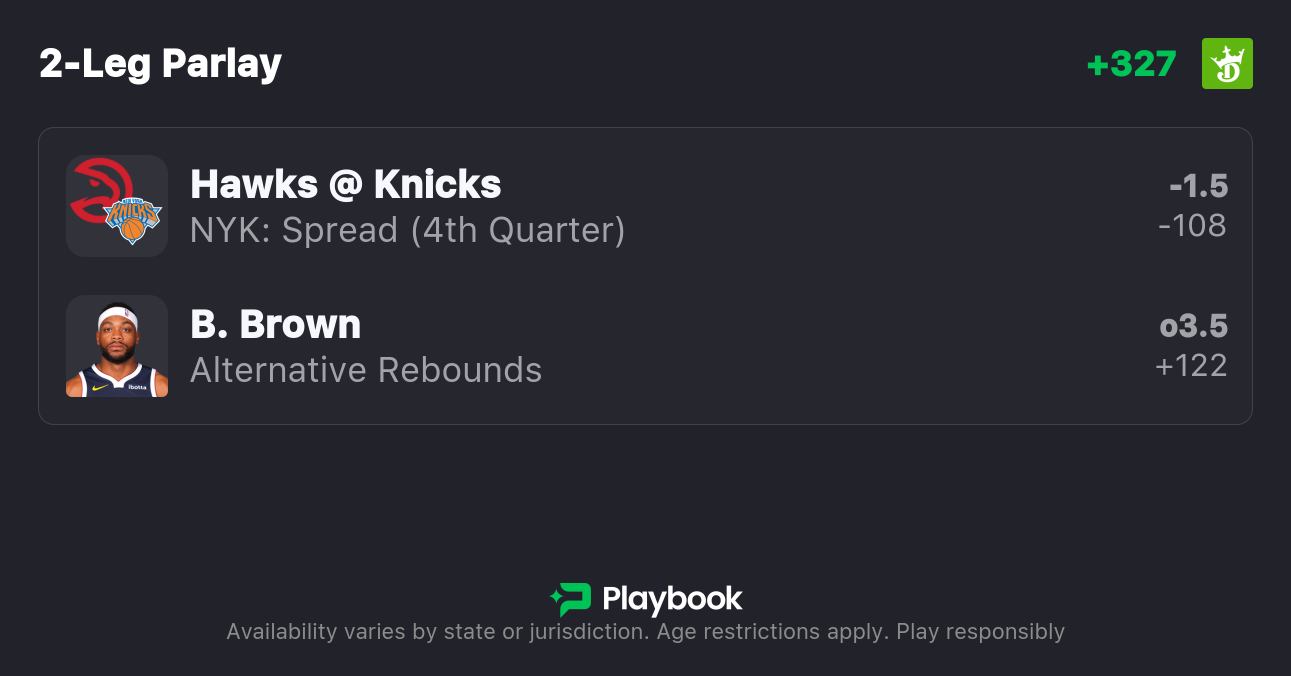The image size is (1291, 676).
Task: Click the DraftKings sportsbook logo icon
Action: (x=1226, y=64)
